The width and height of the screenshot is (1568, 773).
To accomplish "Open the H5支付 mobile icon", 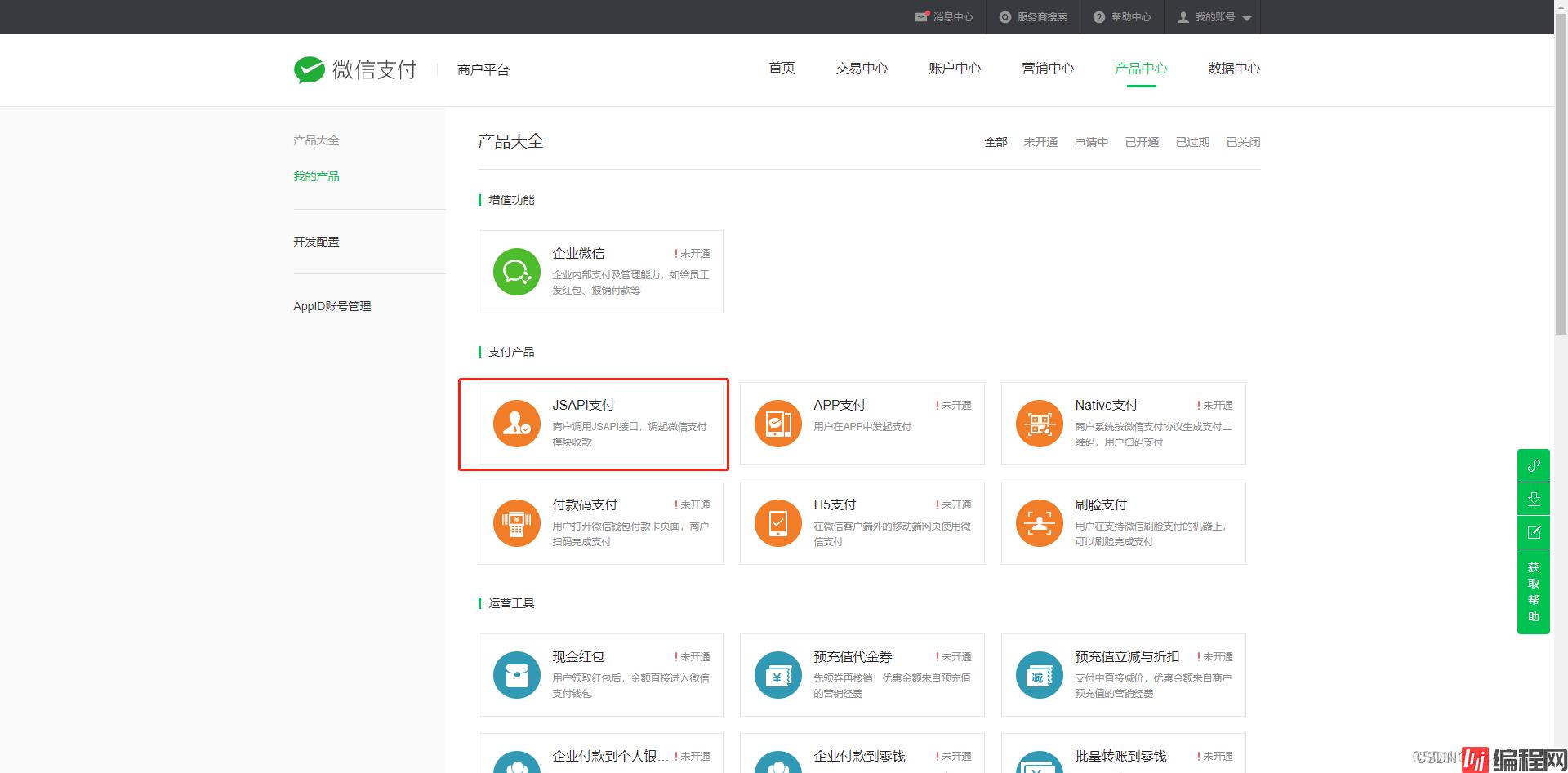I will pyautogui.click(x=778, y=523).
